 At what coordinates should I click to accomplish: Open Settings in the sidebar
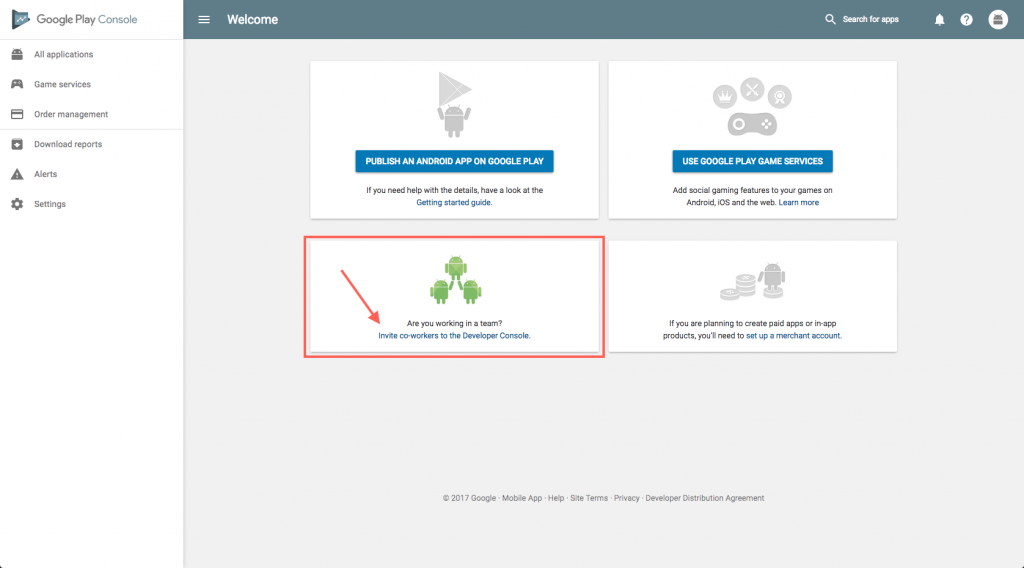(50, 204)
